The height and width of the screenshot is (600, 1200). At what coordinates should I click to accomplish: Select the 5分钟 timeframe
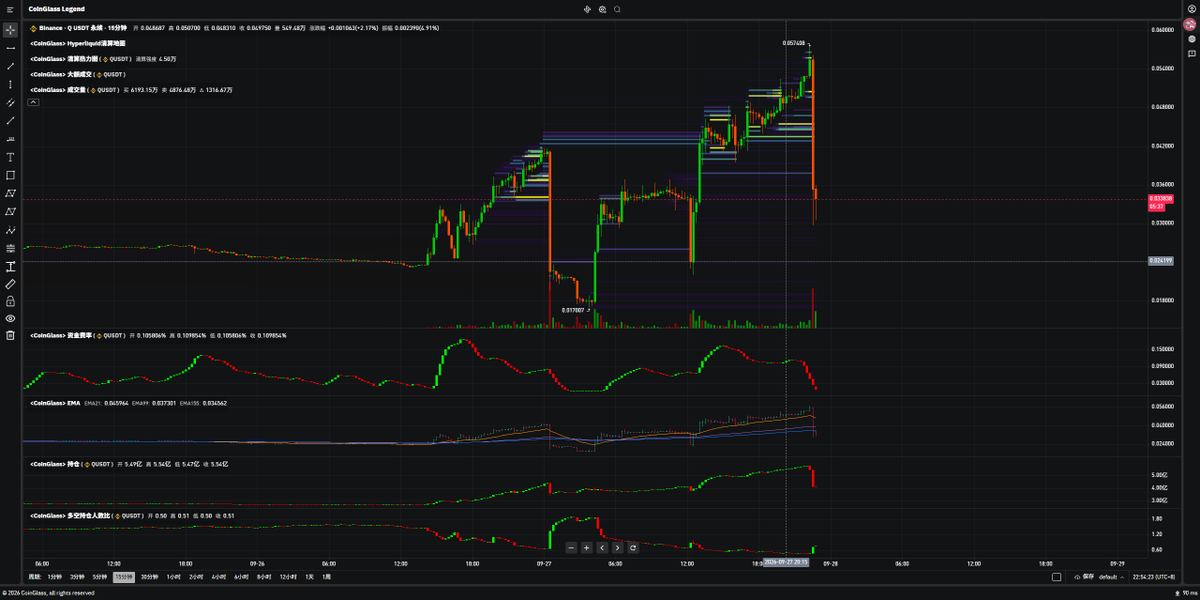click(100, 577)
